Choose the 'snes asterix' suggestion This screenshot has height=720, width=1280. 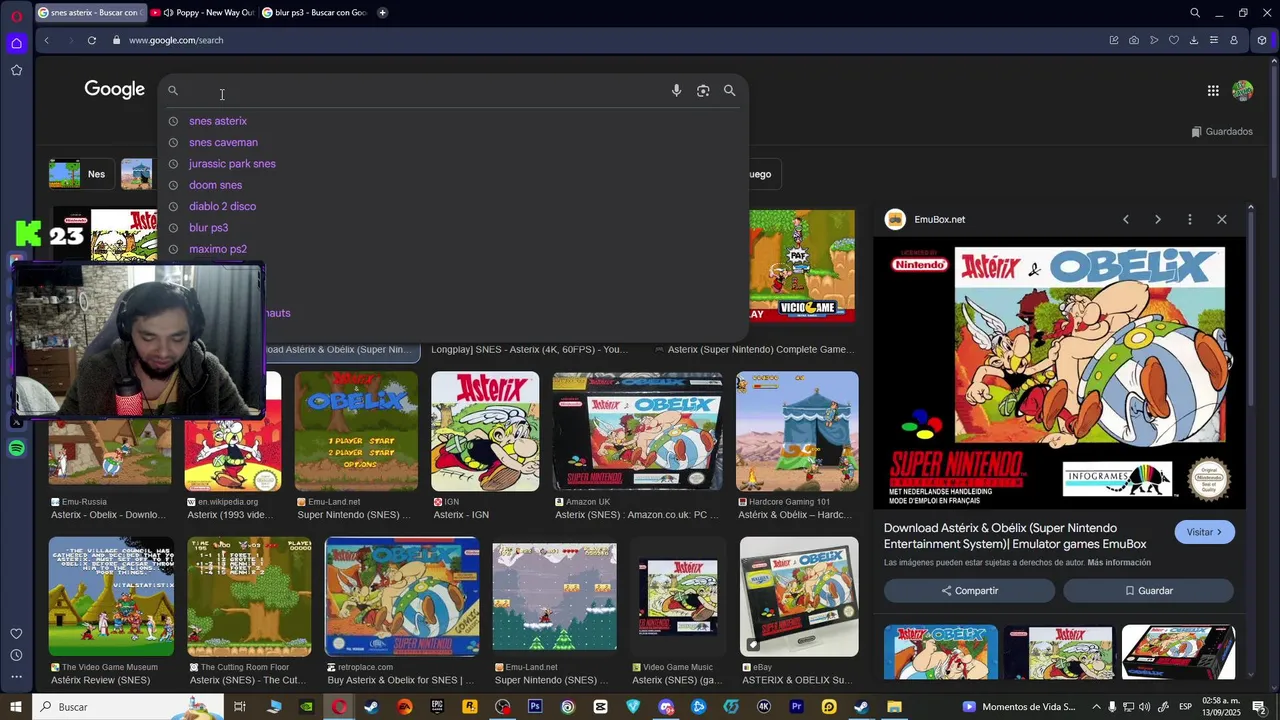pos(218,121)
